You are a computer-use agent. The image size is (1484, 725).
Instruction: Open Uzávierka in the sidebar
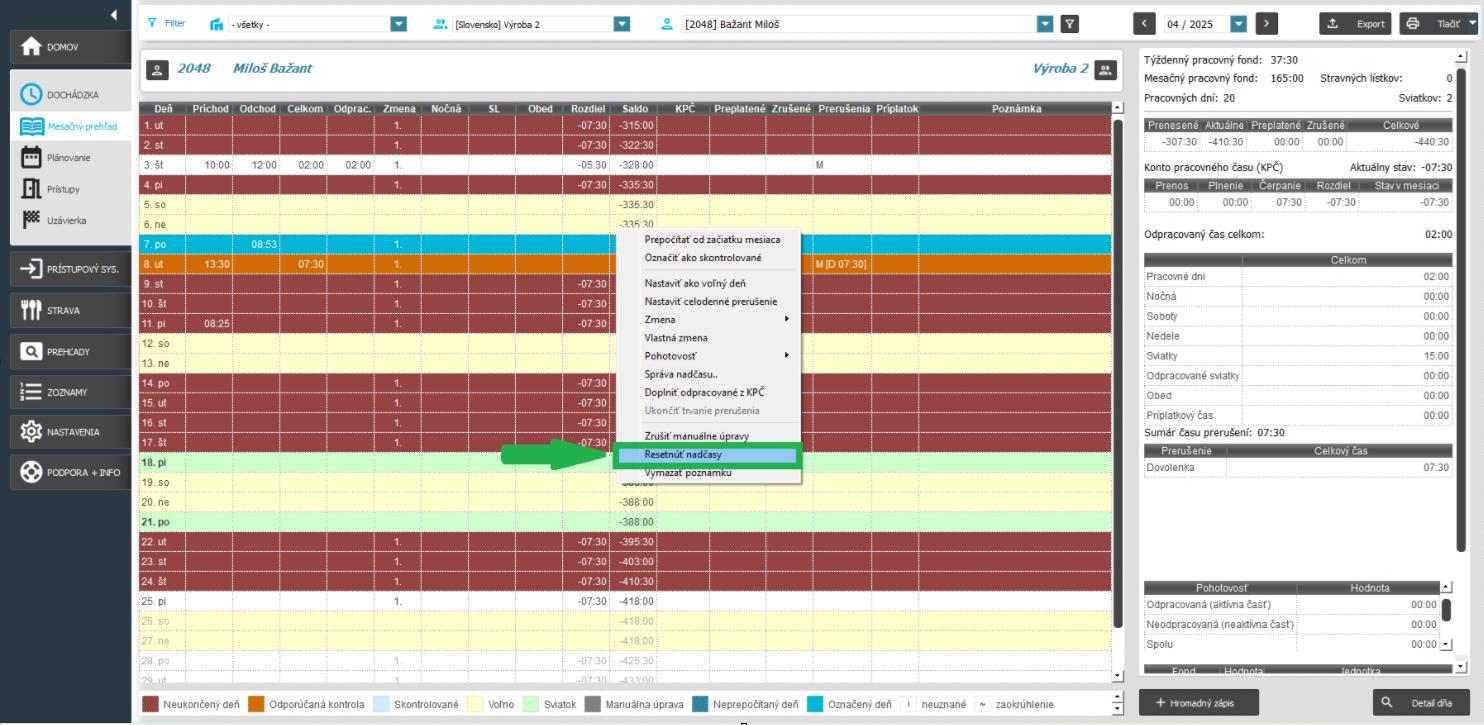68,219
